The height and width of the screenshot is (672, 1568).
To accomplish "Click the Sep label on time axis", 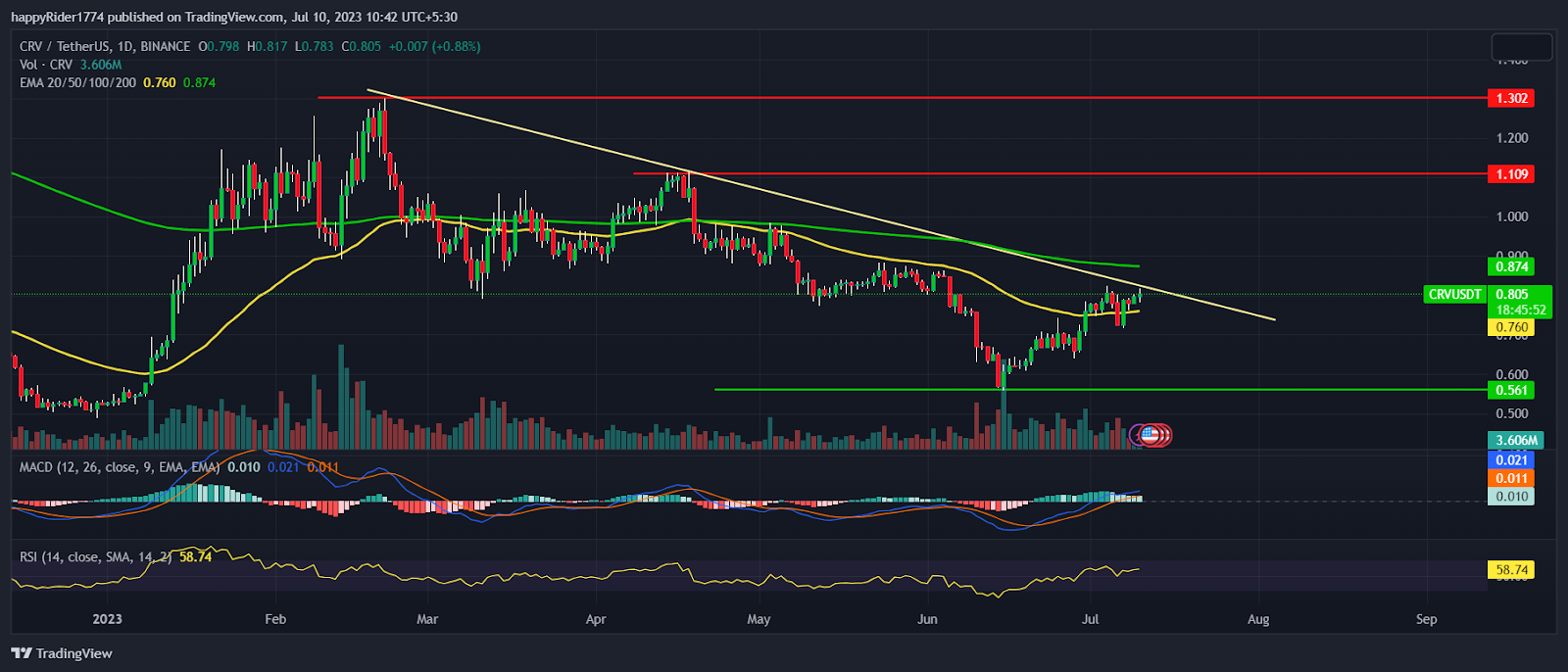I will 1427,619.
